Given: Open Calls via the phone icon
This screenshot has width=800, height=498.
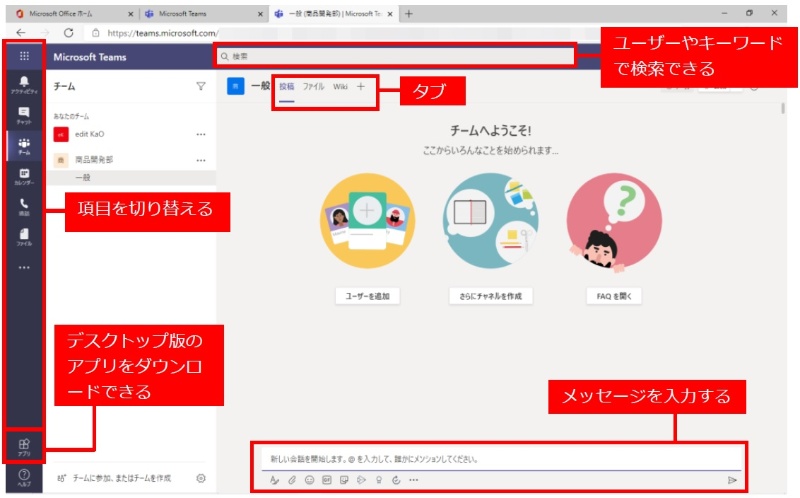Looking at the screenshot, I should point(24,206).
